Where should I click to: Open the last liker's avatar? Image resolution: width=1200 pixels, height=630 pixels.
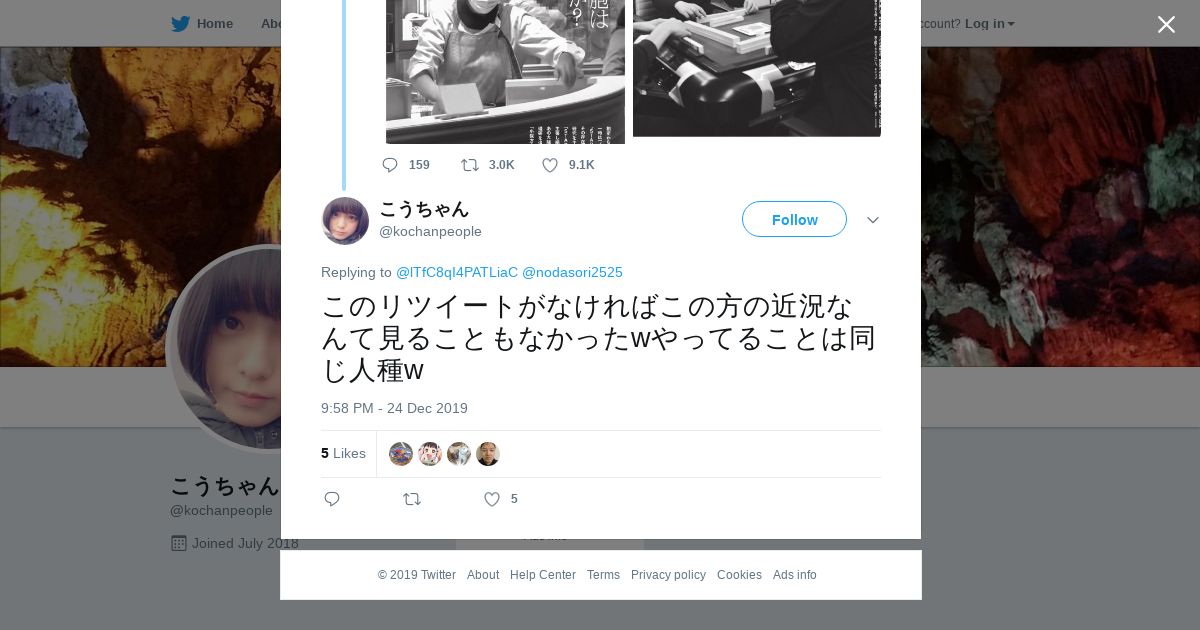click(x=488, y=454)
